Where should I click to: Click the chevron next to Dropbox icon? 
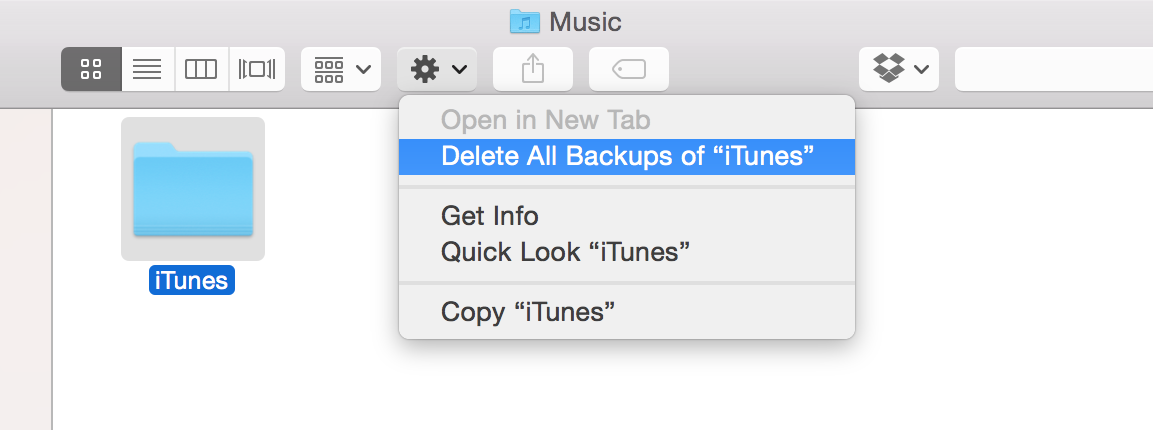click(x=921, y=70)
